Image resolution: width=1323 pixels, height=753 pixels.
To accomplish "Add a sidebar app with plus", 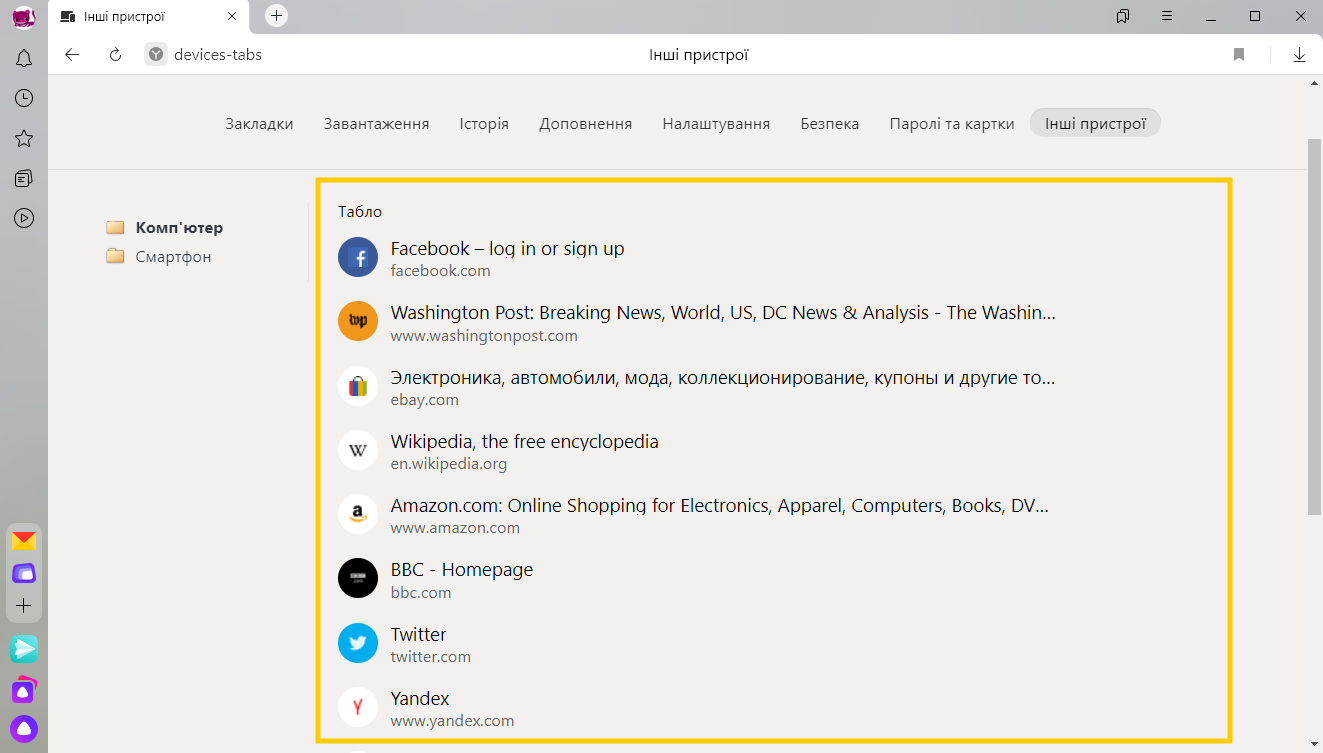I will 24,606.
